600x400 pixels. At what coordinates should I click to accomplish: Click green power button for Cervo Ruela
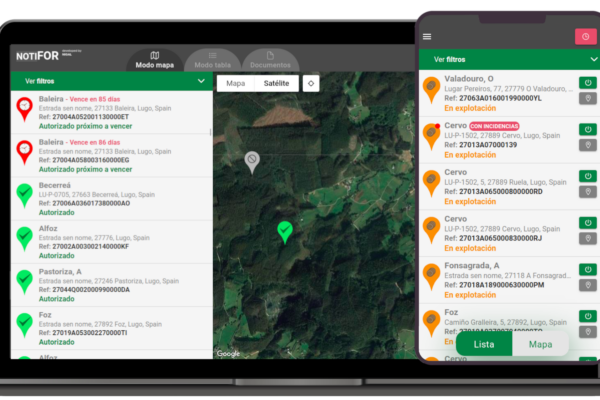pyautogui.click(x=588, y=176)
